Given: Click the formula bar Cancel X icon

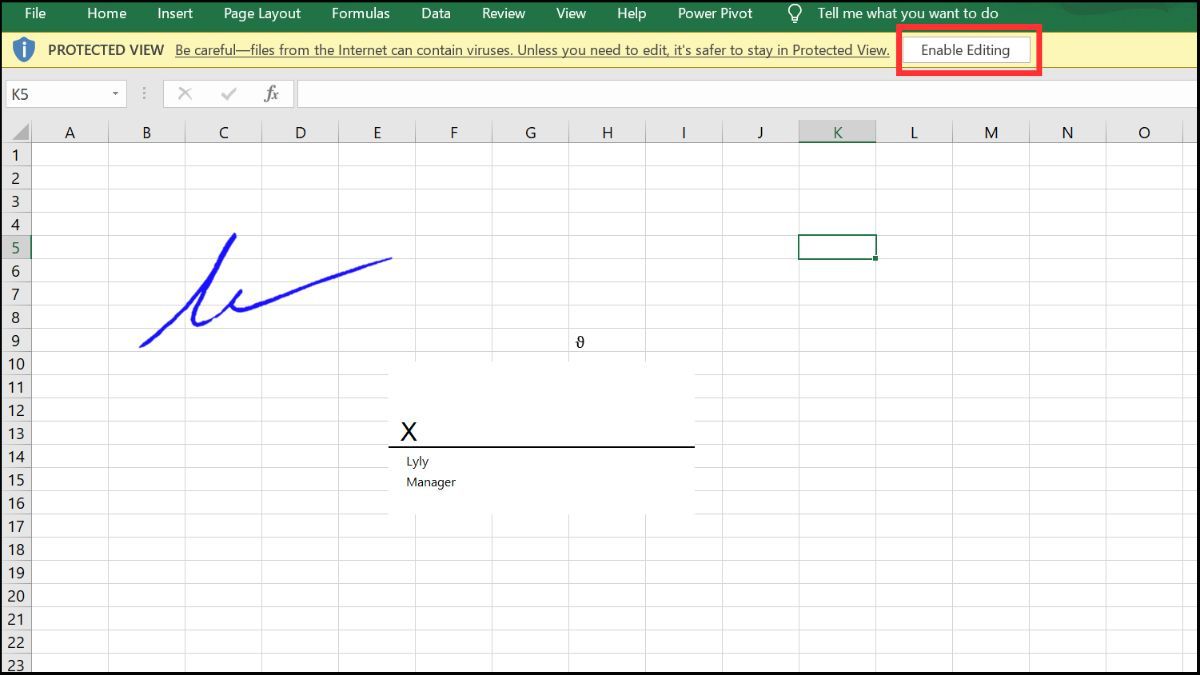Looking at the screenshot, I should 185,94.
